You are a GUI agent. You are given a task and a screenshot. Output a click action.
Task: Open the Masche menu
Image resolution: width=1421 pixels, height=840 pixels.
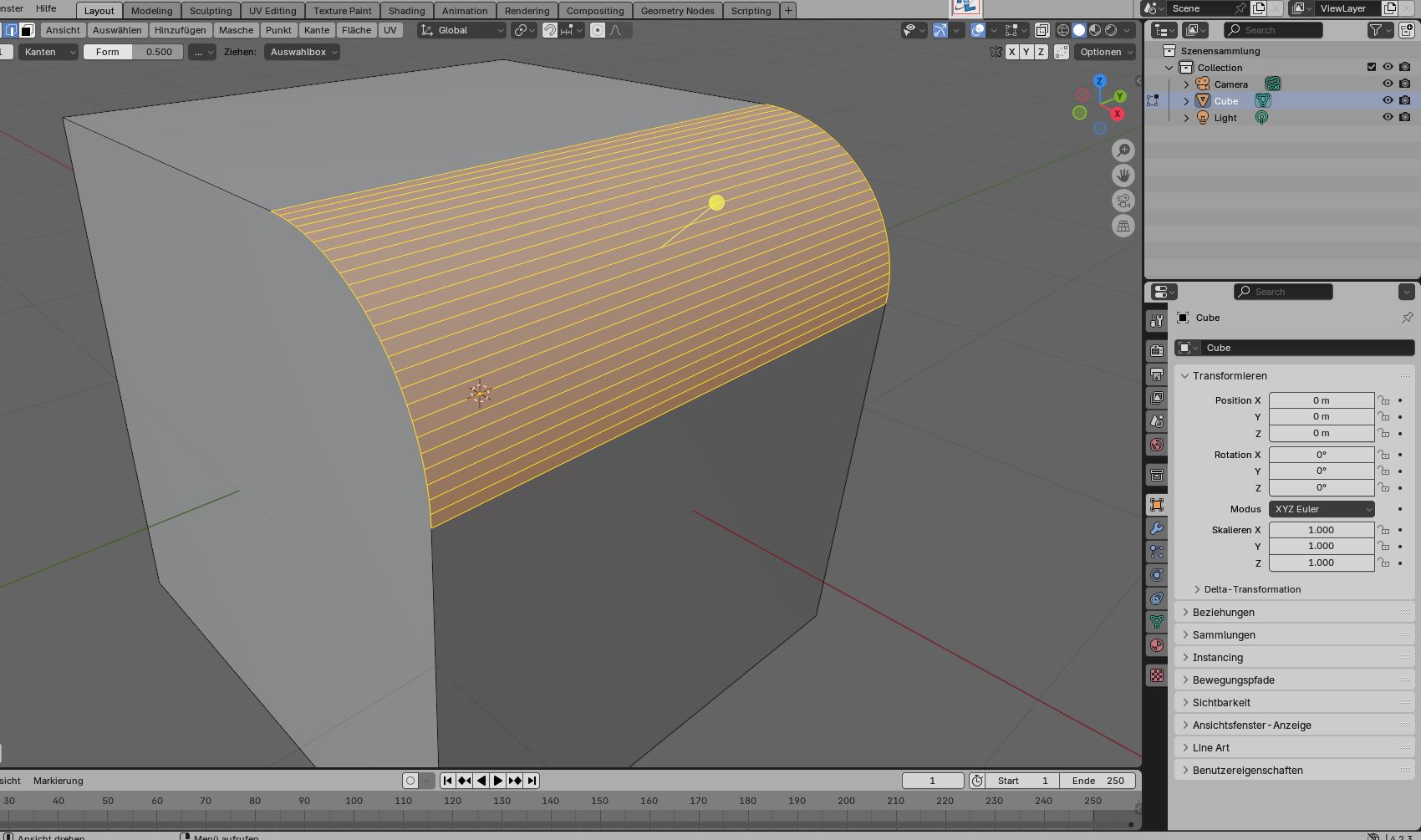tap(236, 30)
